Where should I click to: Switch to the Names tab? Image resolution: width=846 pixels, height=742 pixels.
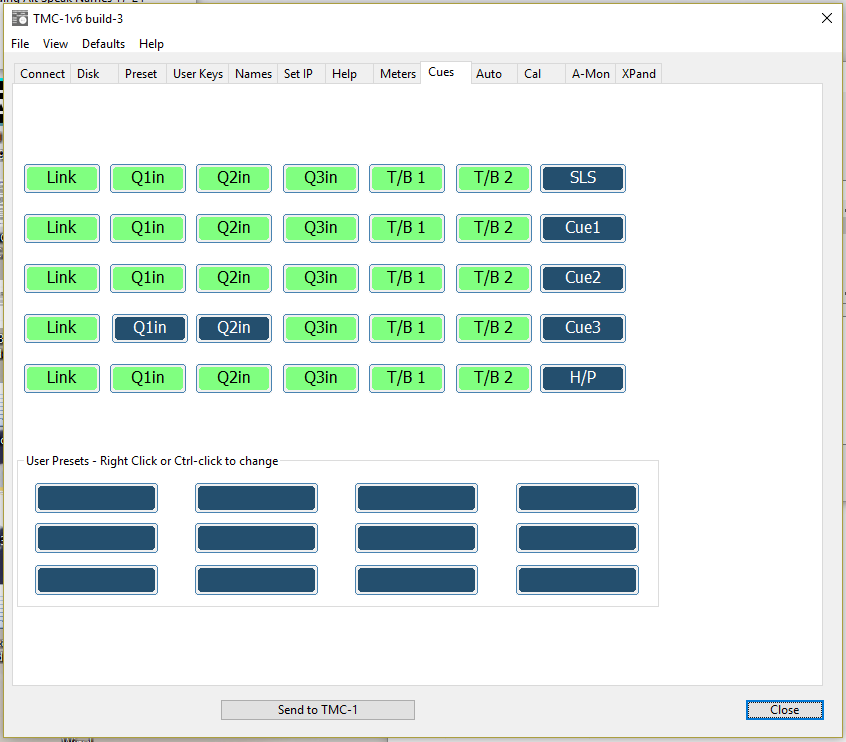pyautogui.click(x=253, y=74)
